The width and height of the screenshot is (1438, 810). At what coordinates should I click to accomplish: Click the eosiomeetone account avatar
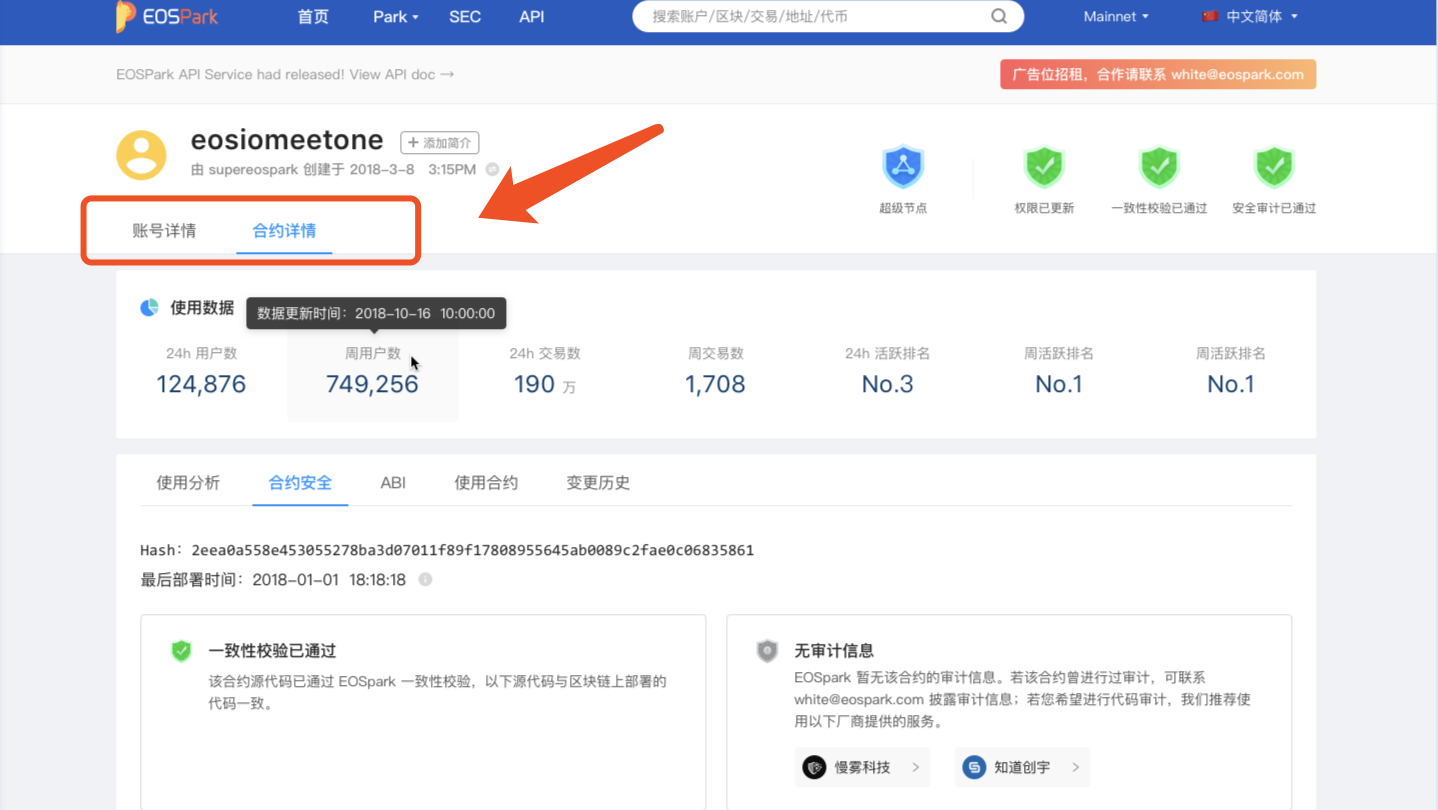coord(141,155)
